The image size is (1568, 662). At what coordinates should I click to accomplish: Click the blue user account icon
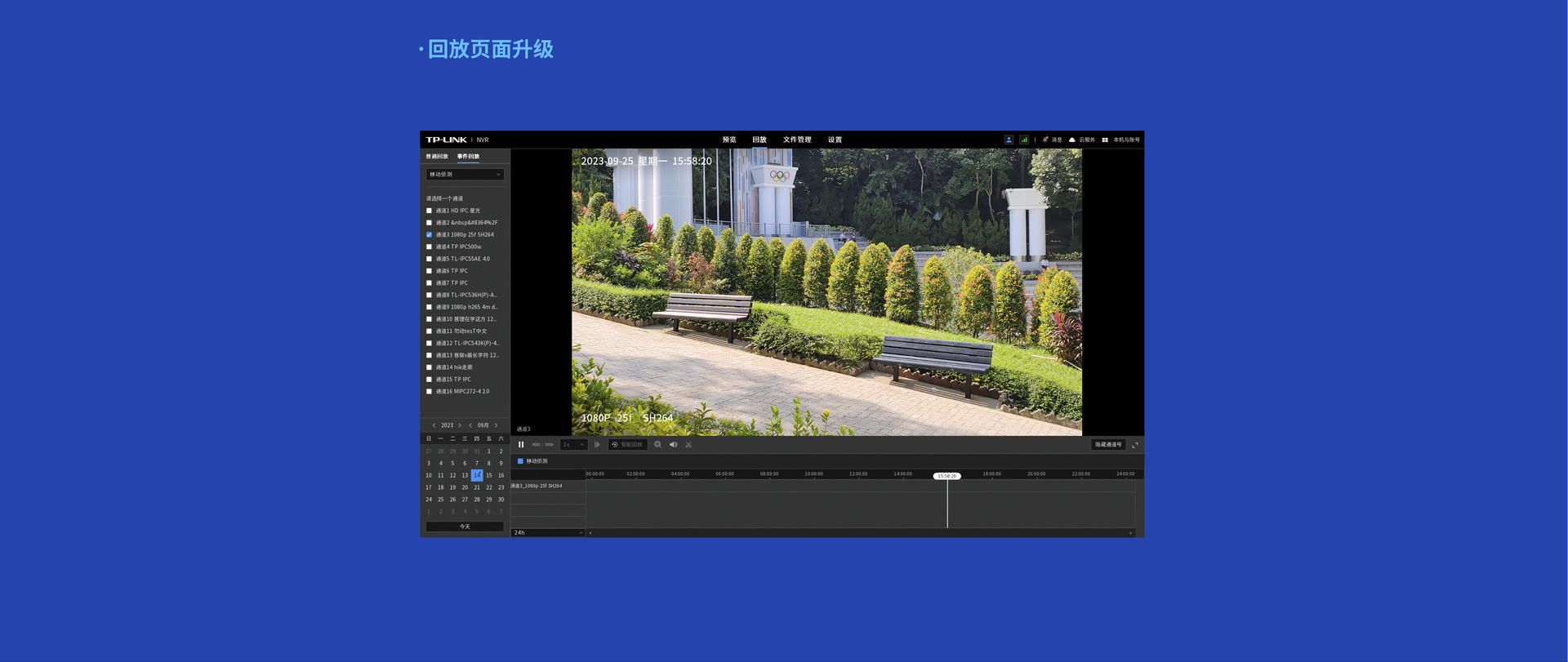pyautogui.click(x=1009, y=140)
